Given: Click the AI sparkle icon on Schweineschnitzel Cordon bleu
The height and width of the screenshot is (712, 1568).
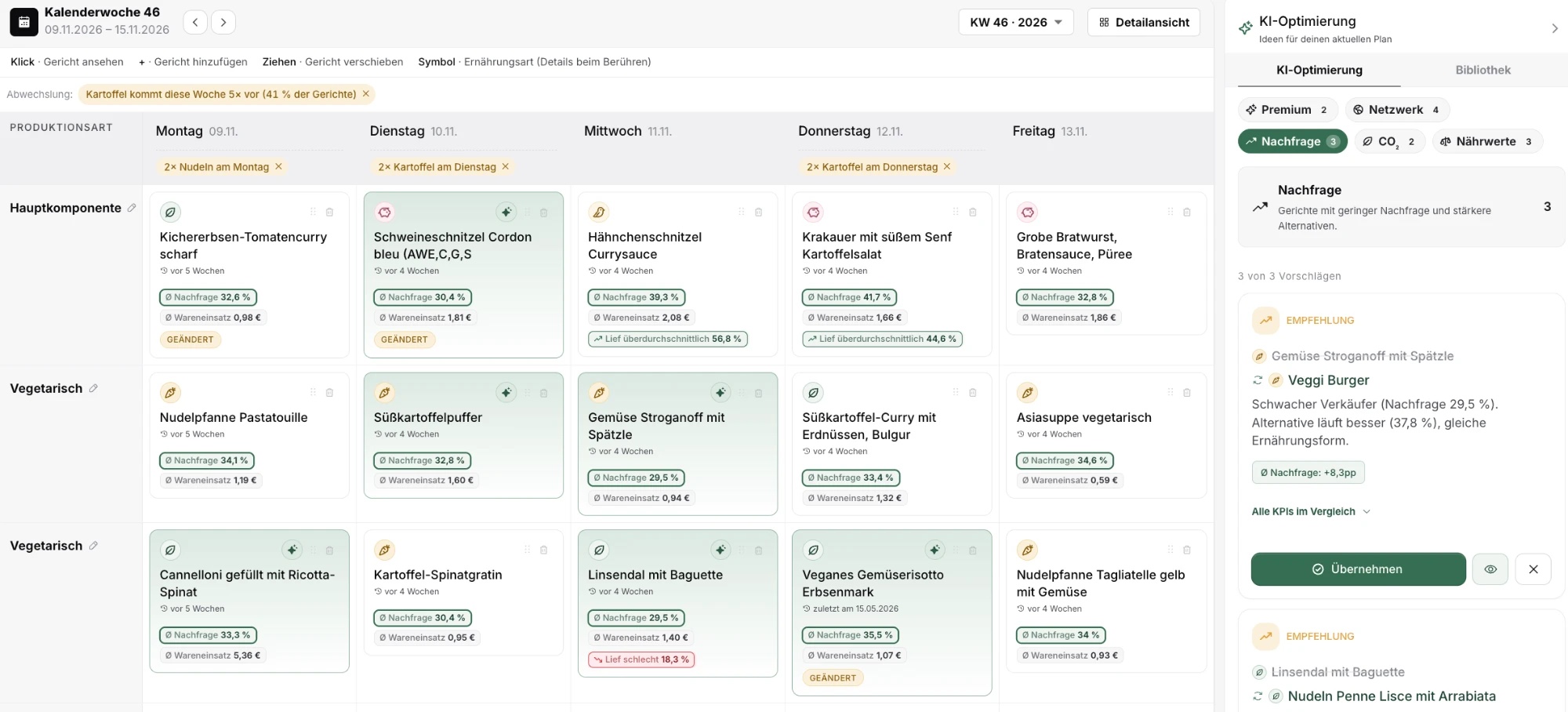Looking at the screenshot, I should click(x=506, y=213).
